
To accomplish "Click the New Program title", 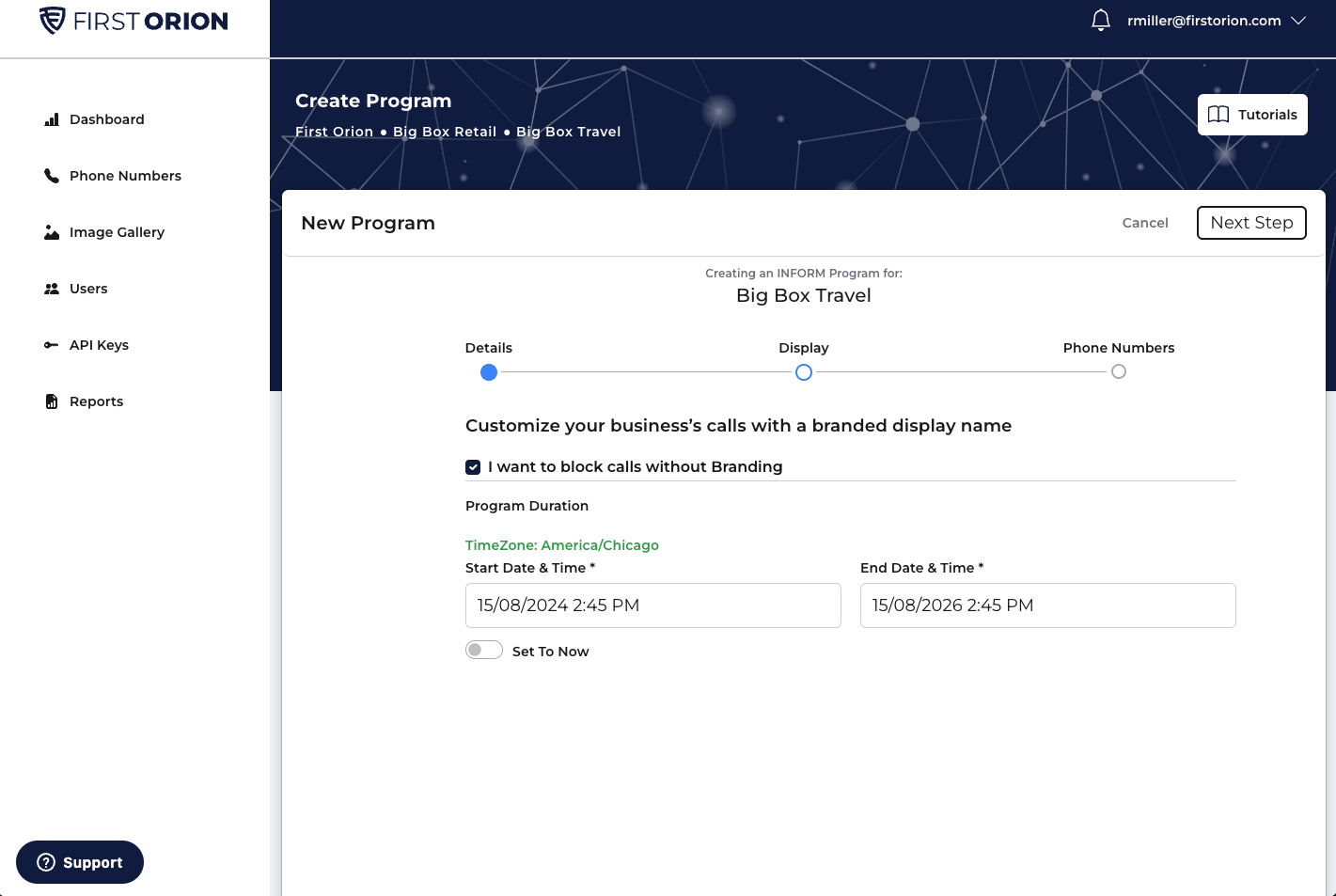I will pos(368,223).
